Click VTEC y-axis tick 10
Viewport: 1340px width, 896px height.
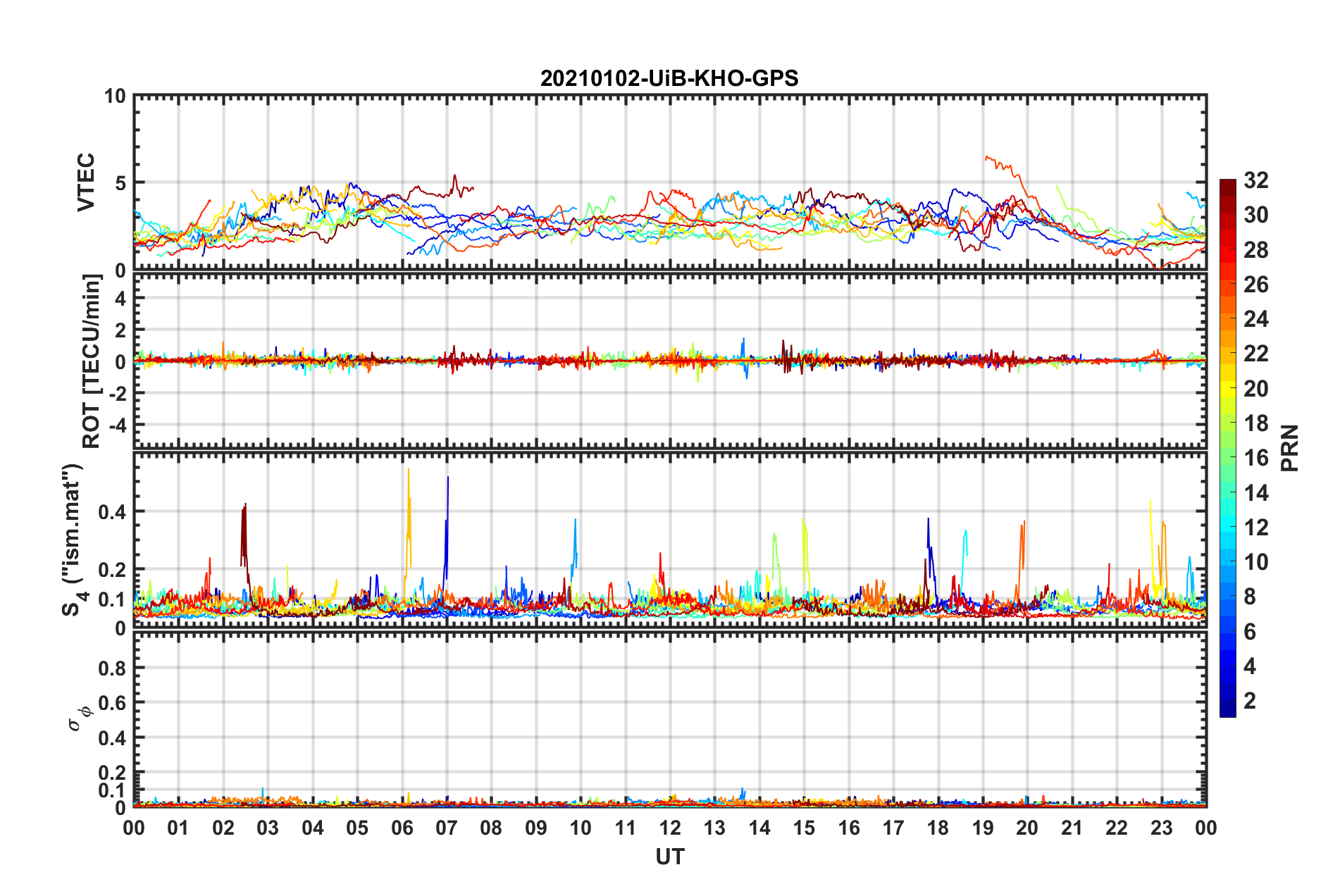click(x=115, y=97)
